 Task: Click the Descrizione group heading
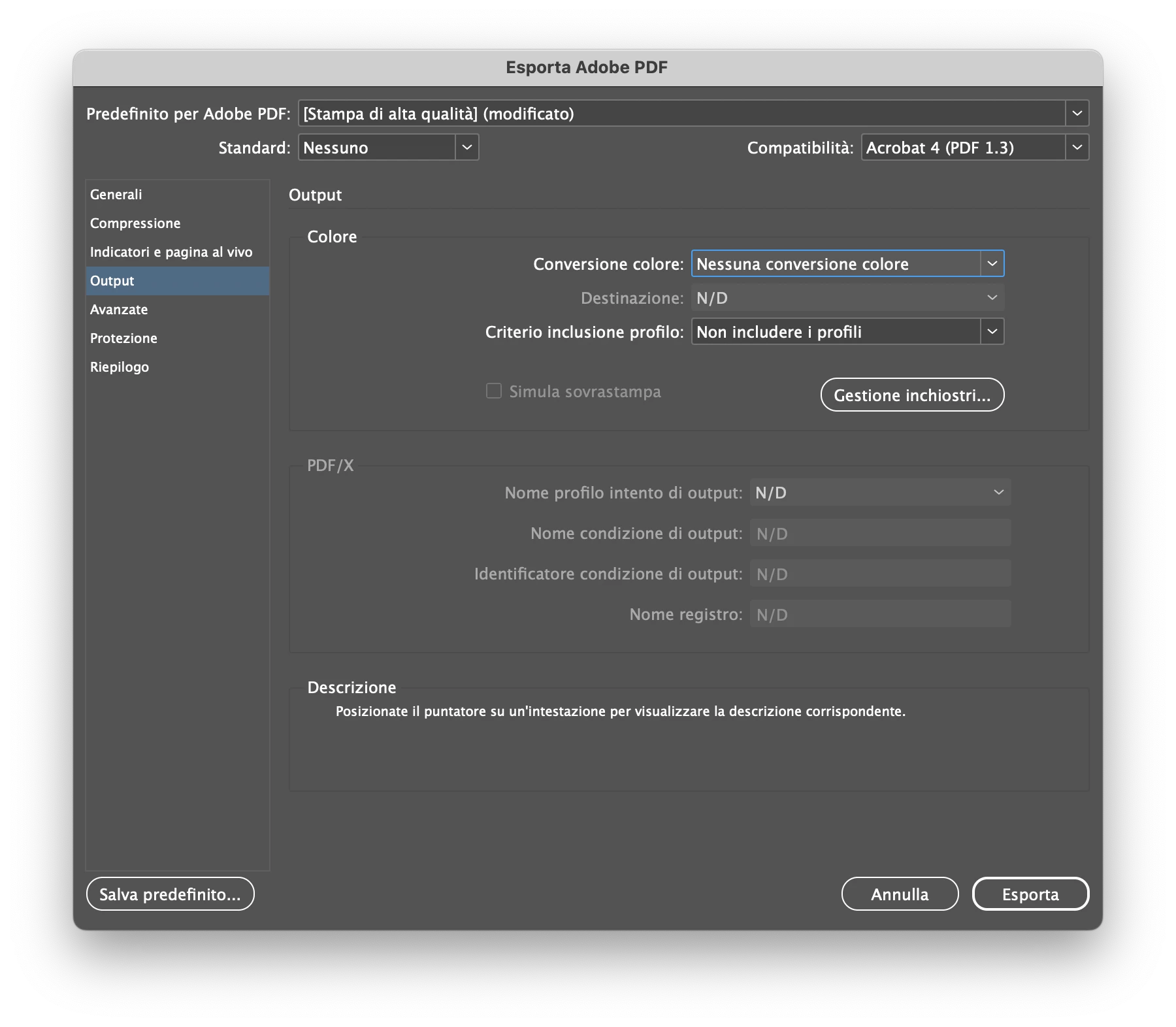click(351, 687)
